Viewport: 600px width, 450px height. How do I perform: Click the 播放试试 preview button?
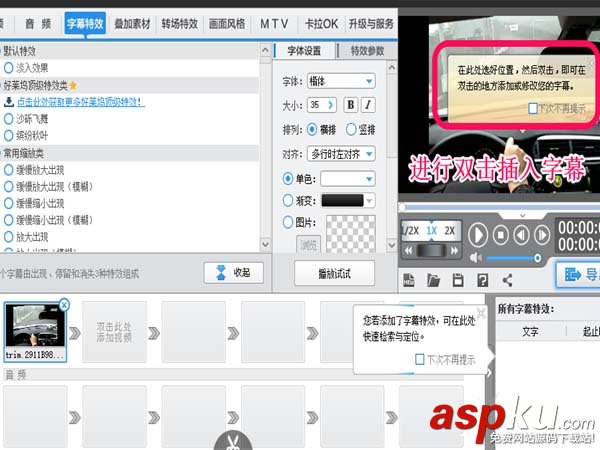334,273
